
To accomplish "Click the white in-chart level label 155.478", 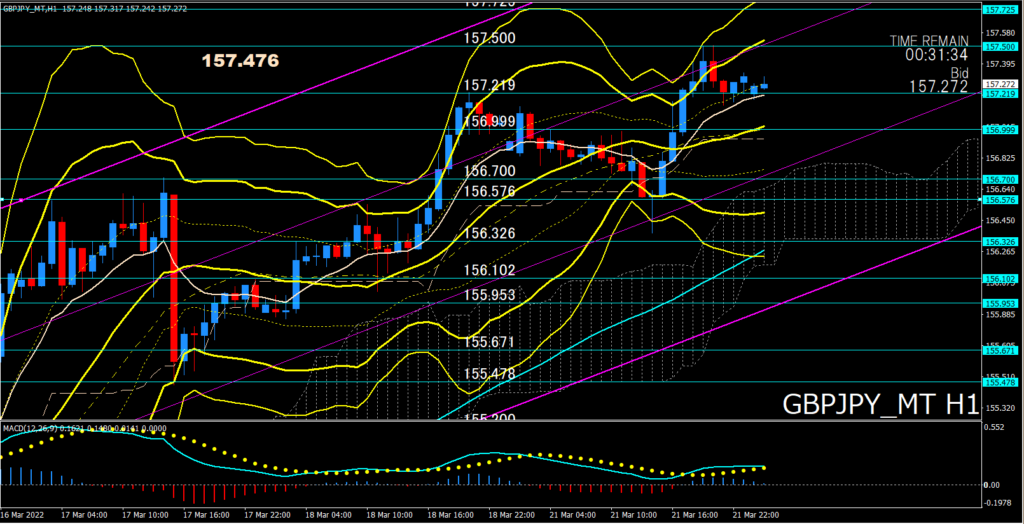I will (490, 374).
